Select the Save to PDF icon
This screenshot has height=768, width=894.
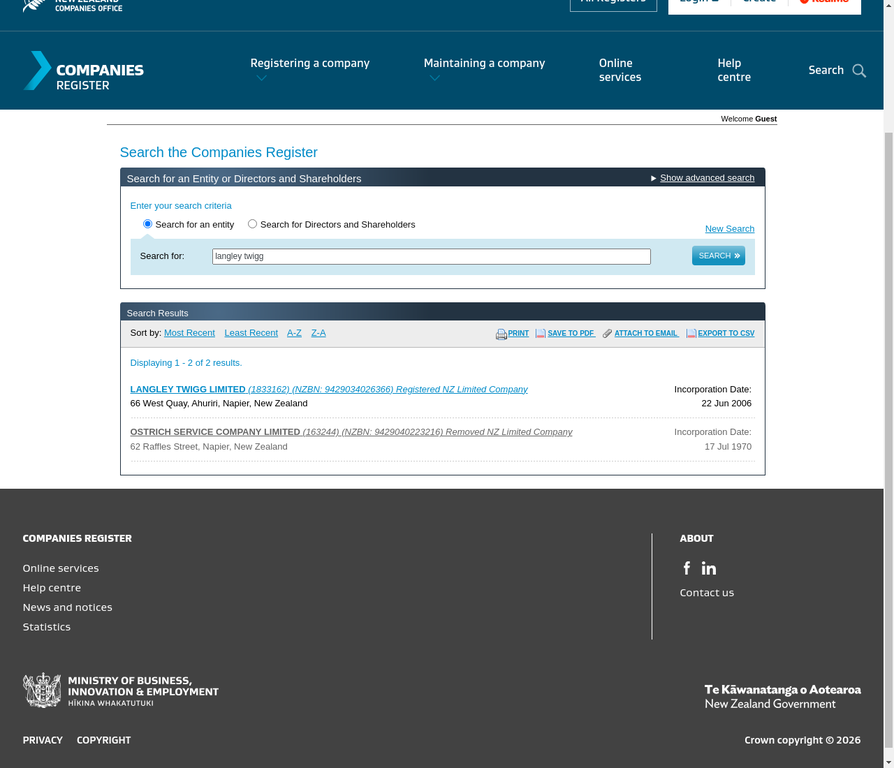click(x=540, y=333)
